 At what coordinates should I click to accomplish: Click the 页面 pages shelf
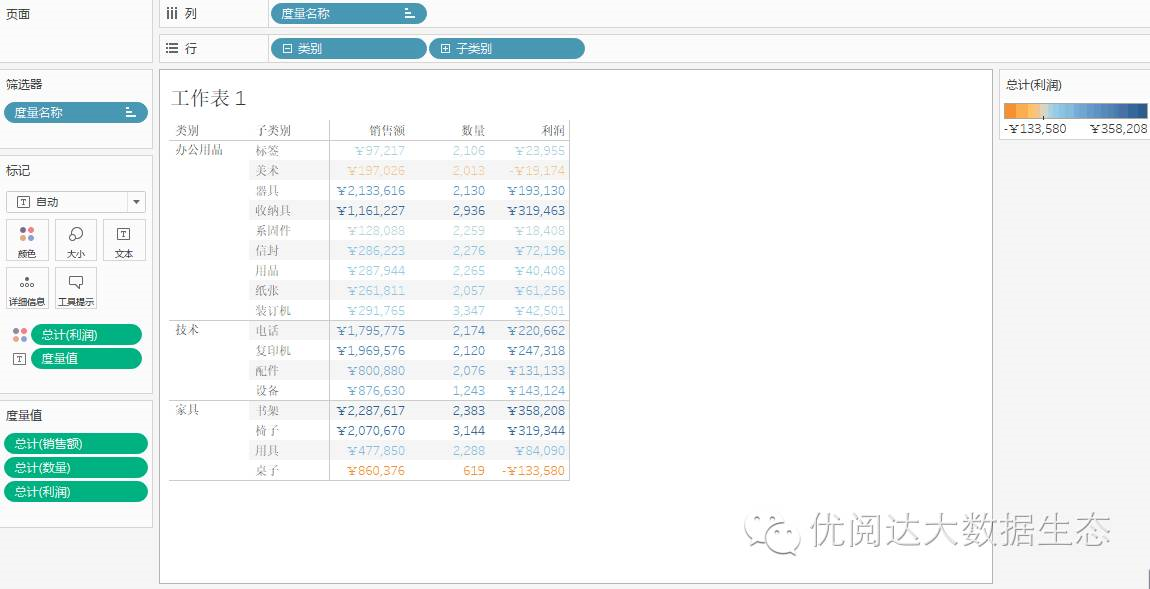point(76,32)
